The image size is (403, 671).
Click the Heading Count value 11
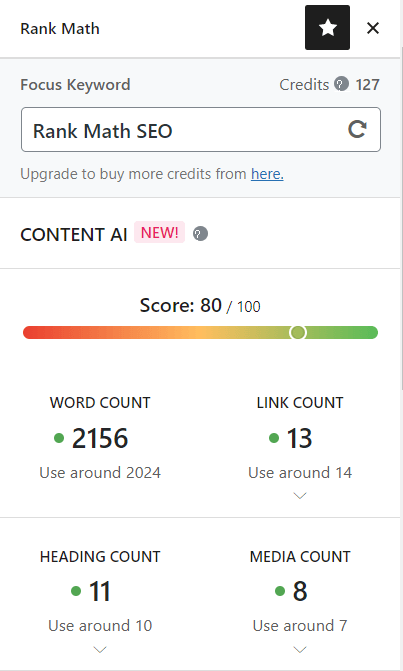(x=100, y=591)
